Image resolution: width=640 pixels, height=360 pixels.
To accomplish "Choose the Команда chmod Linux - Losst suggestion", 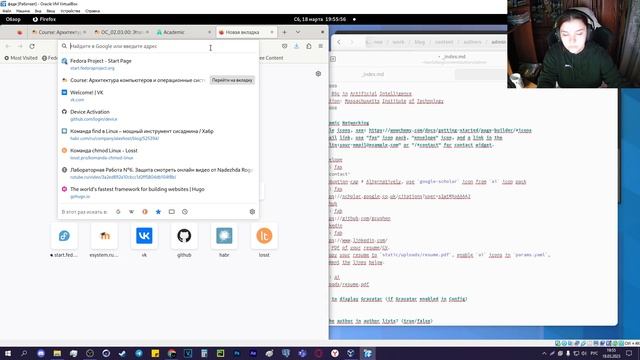I will coord(158,154).
